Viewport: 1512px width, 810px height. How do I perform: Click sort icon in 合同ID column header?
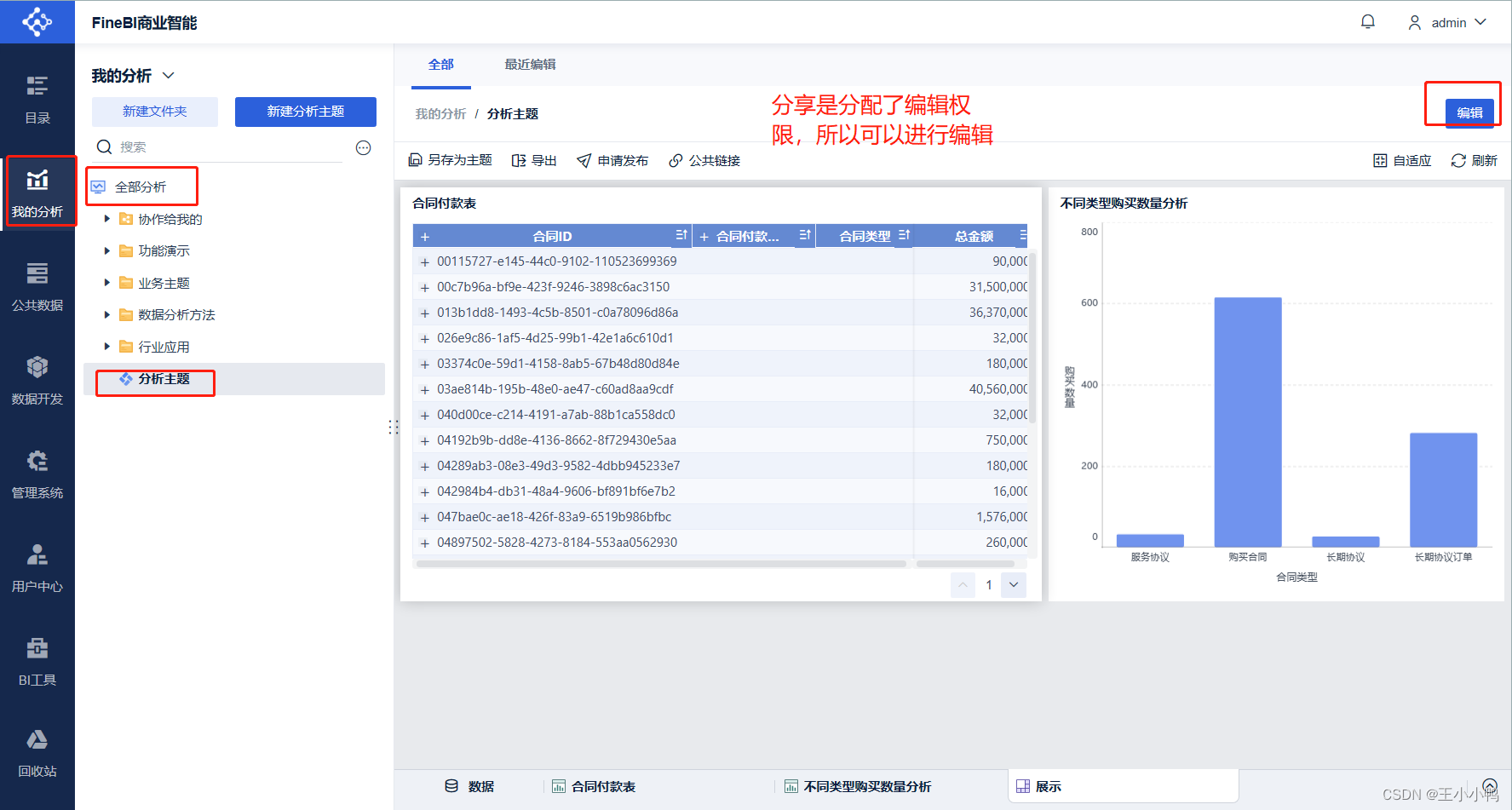(681, 235)
